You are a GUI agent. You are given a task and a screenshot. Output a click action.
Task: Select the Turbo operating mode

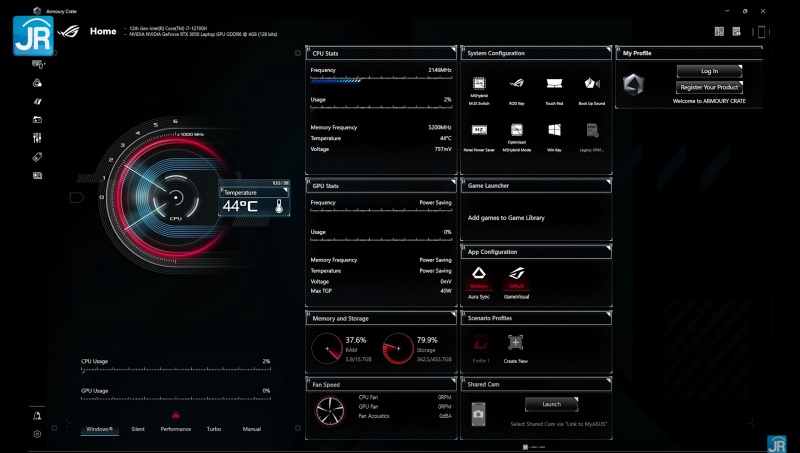point(214,429)
